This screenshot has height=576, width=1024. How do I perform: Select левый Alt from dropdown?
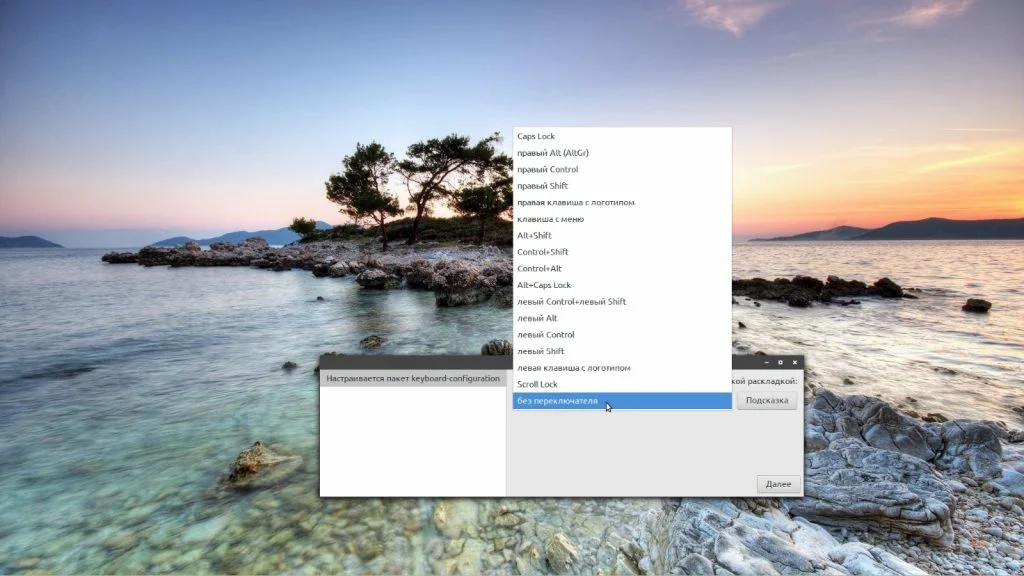click(537, 318)
